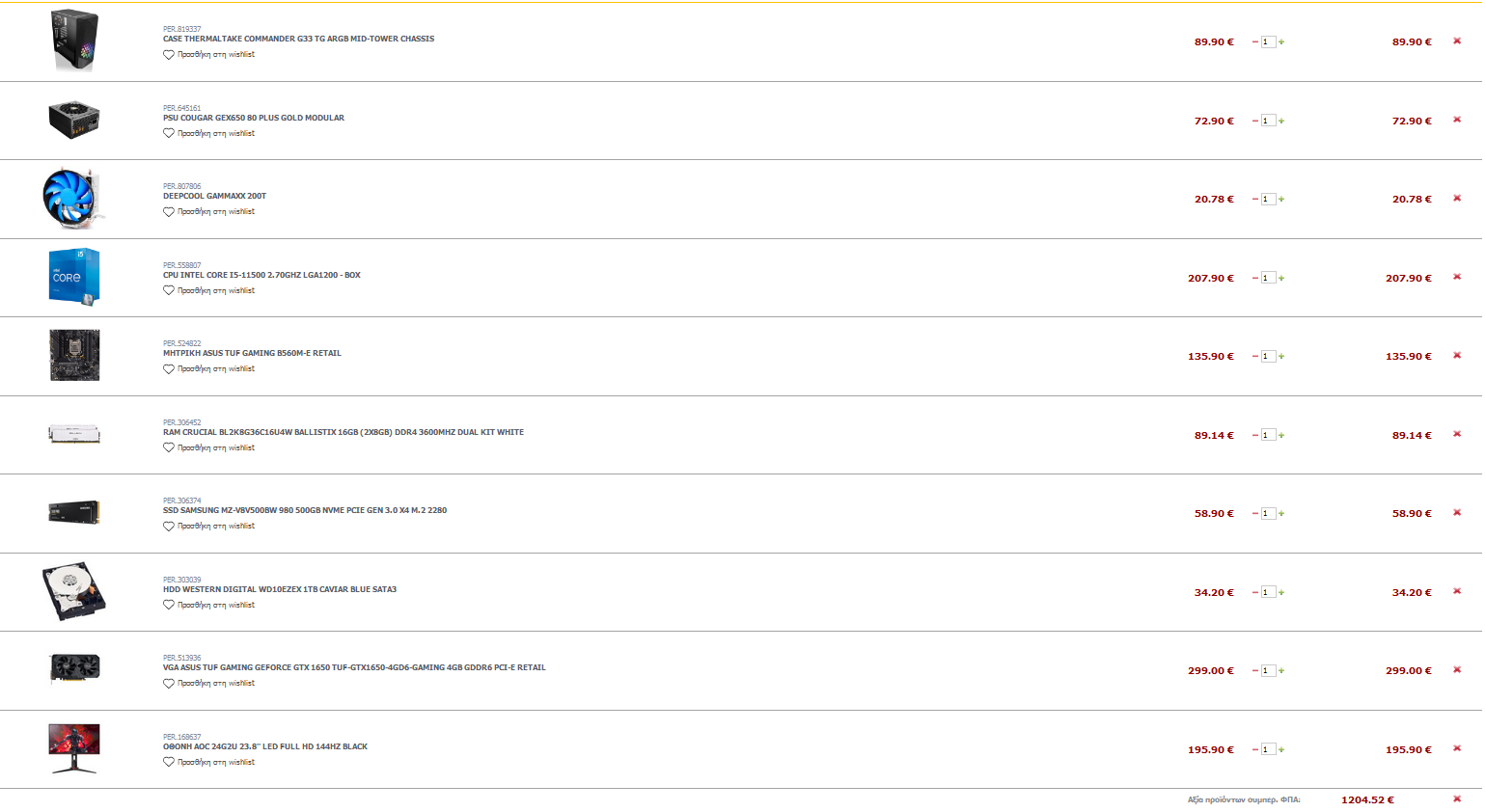This screenshot has width=1486, height=812.
Task: Add Asus GTX 1650 to wishlist
Action: click(208, 684)
